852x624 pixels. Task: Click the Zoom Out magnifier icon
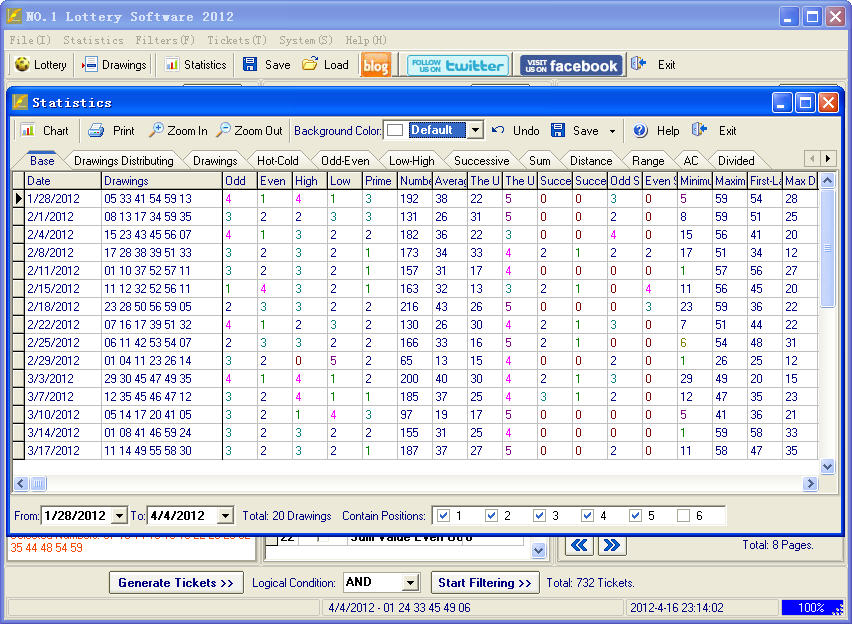pyautogui.click(x=223, y=130)
